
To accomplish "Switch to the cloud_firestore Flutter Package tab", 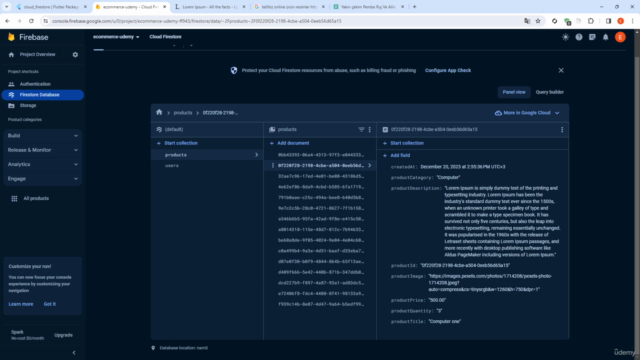I will [x=52, y=7].
